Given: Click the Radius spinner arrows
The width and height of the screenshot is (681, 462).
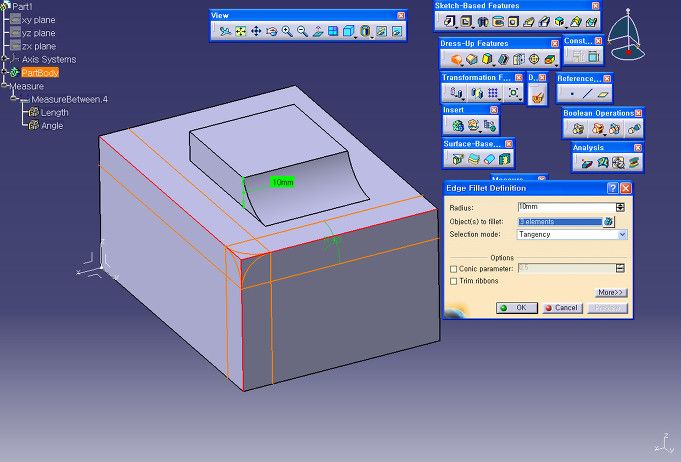Looking at the screenshot, I should 620,208.
